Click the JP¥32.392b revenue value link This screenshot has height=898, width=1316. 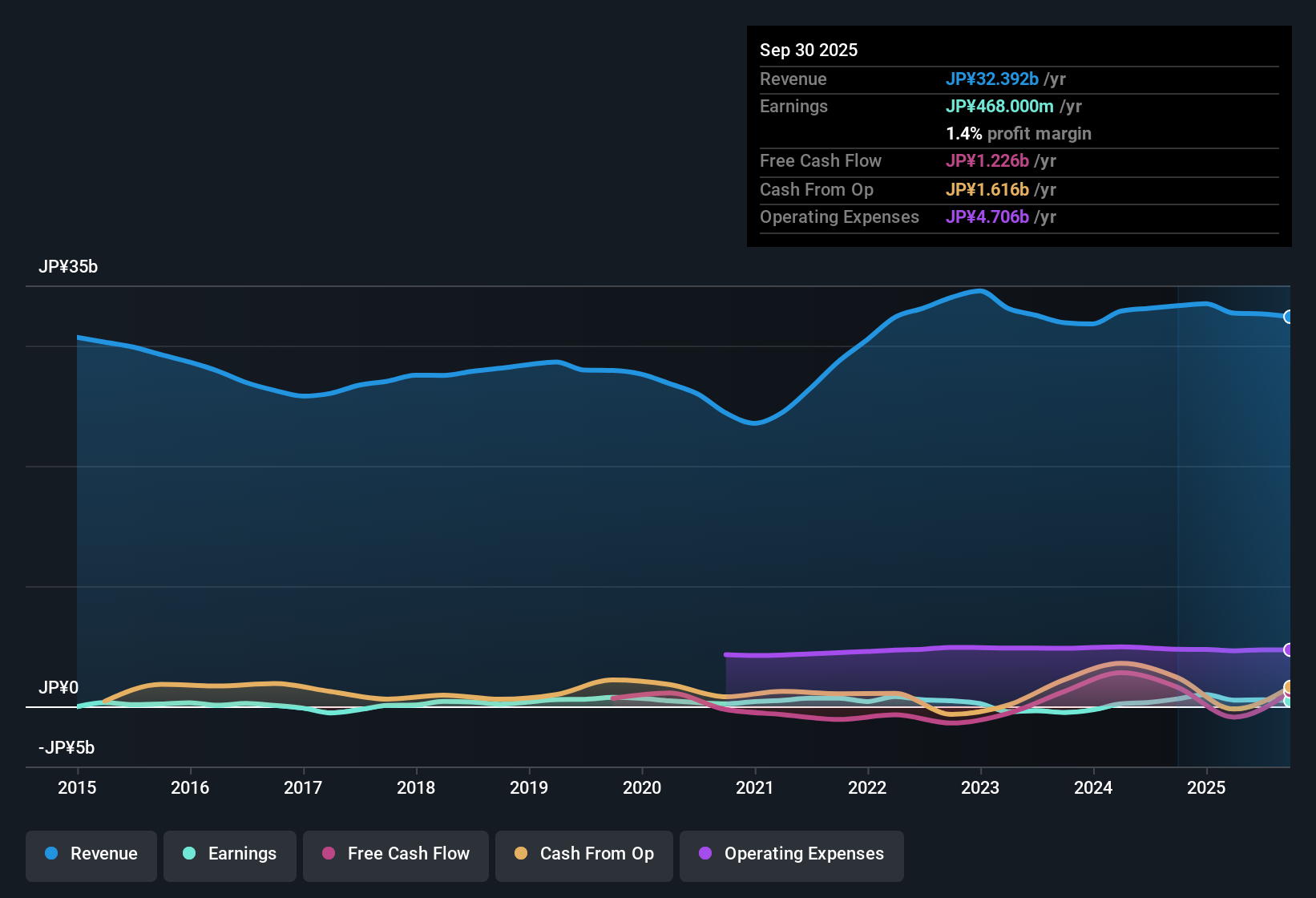[993, 79]
